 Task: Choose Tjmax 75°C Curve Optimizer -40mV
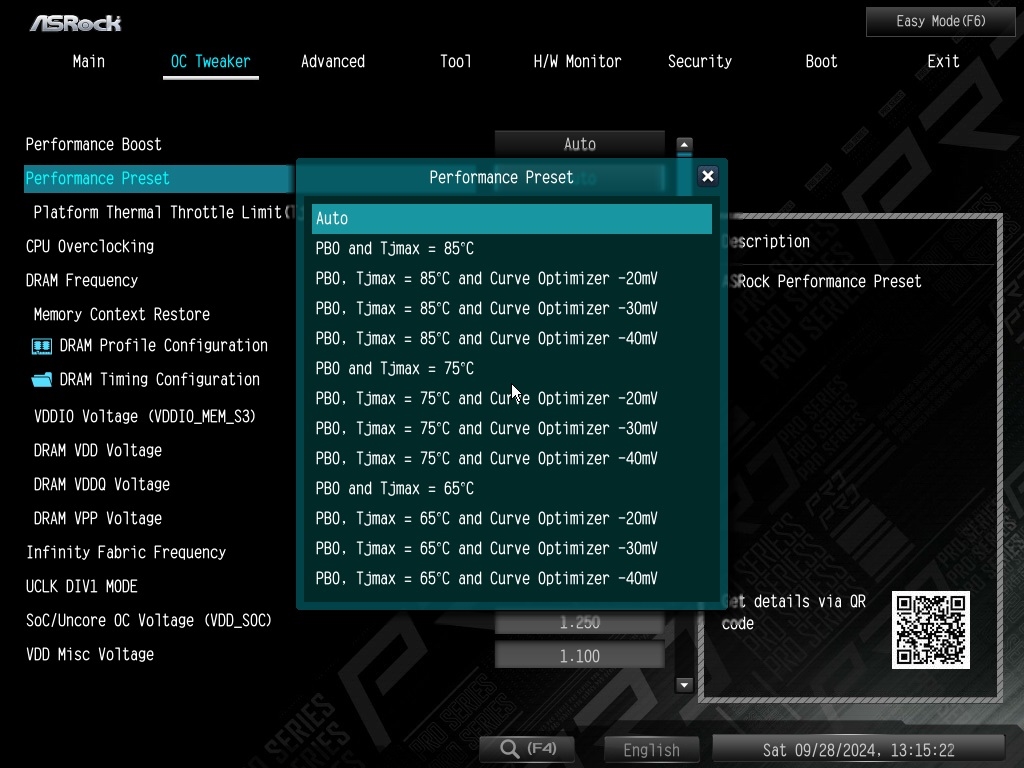(x=511, y=459)
